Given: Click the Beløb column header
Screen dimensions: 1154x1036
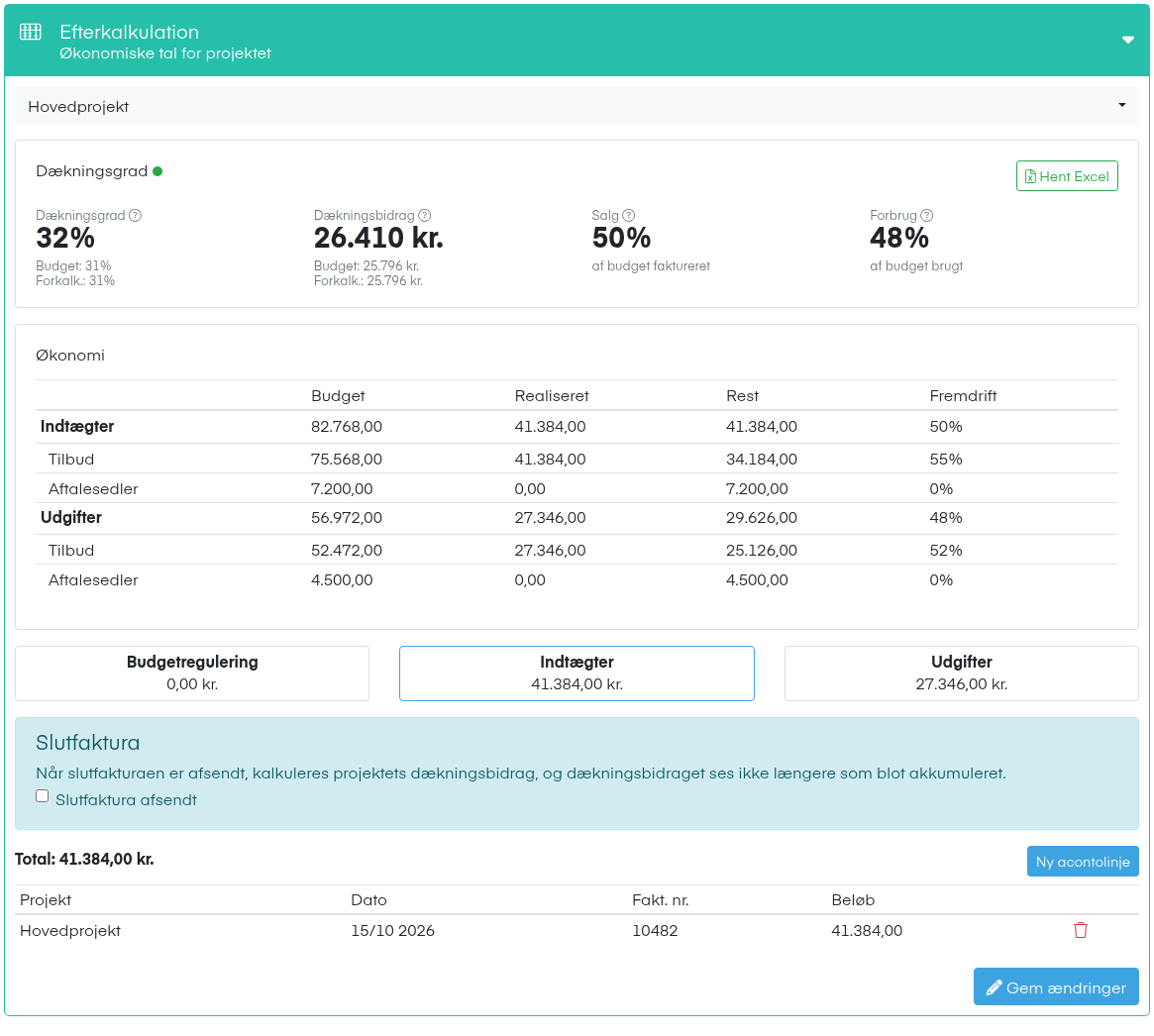Looking at the screenshot, I should point(853,900).
